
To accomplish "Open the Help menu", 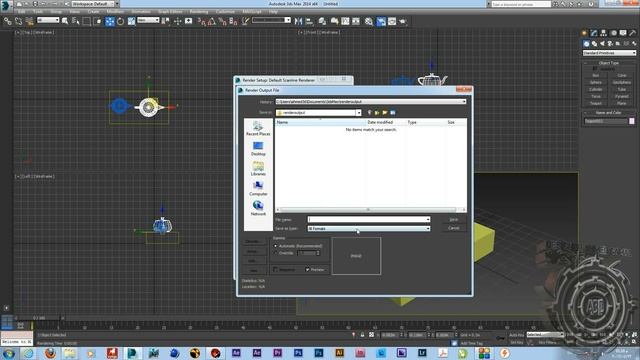I will coord(273,12).
